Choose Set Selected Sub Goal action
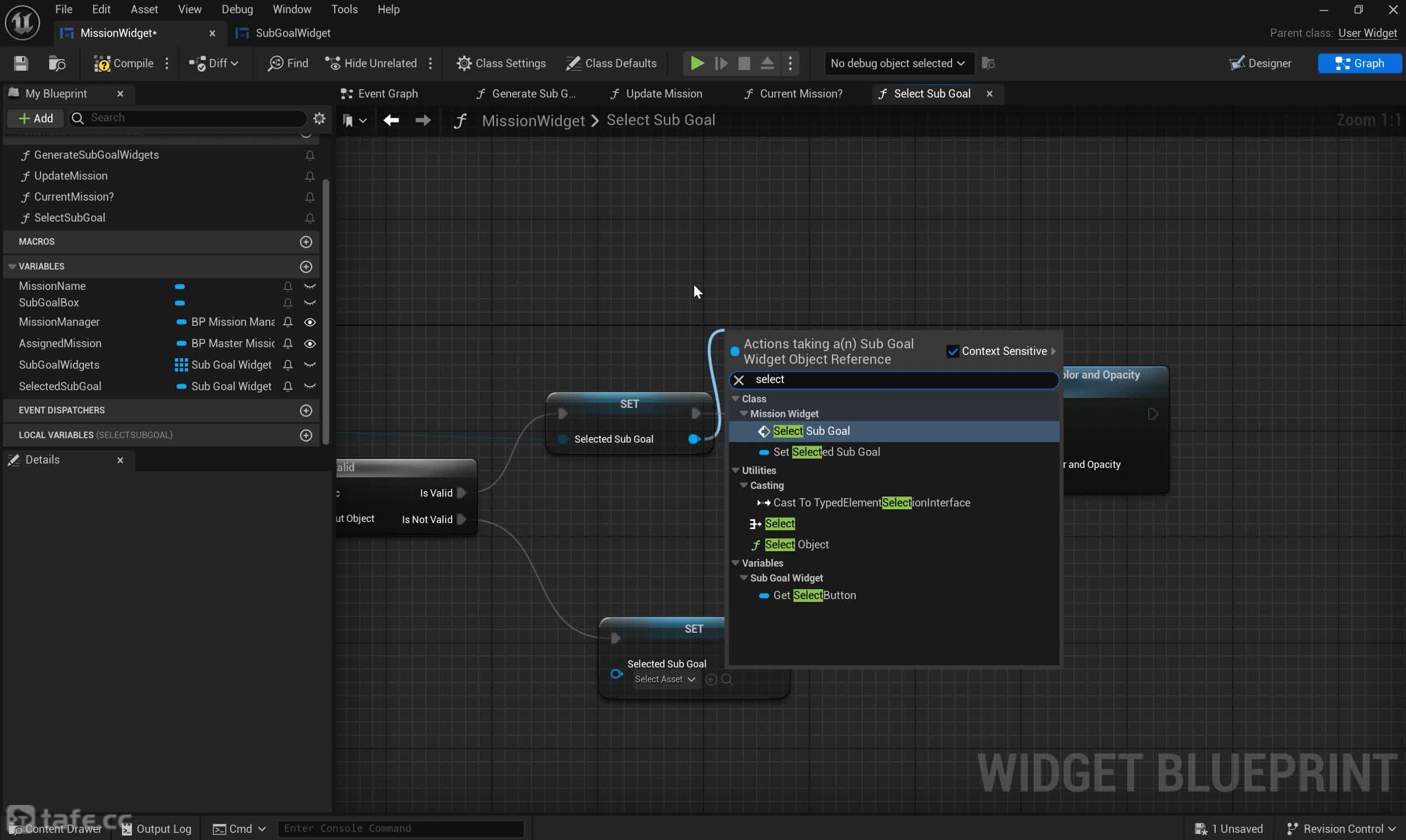This screenshot has height=840, width=1406. pos(894,452)
